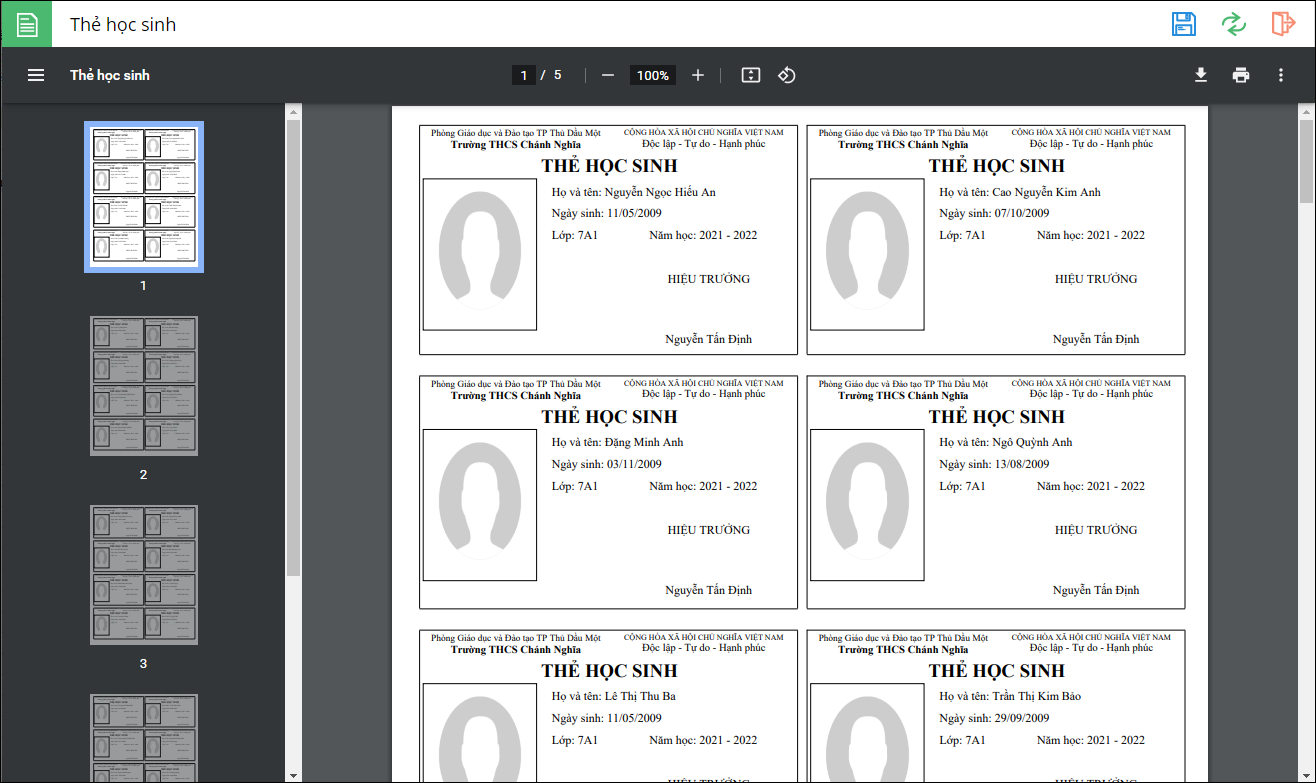Click the 100% zoom level field
The image size is (1316, 783).
(652, 75)
